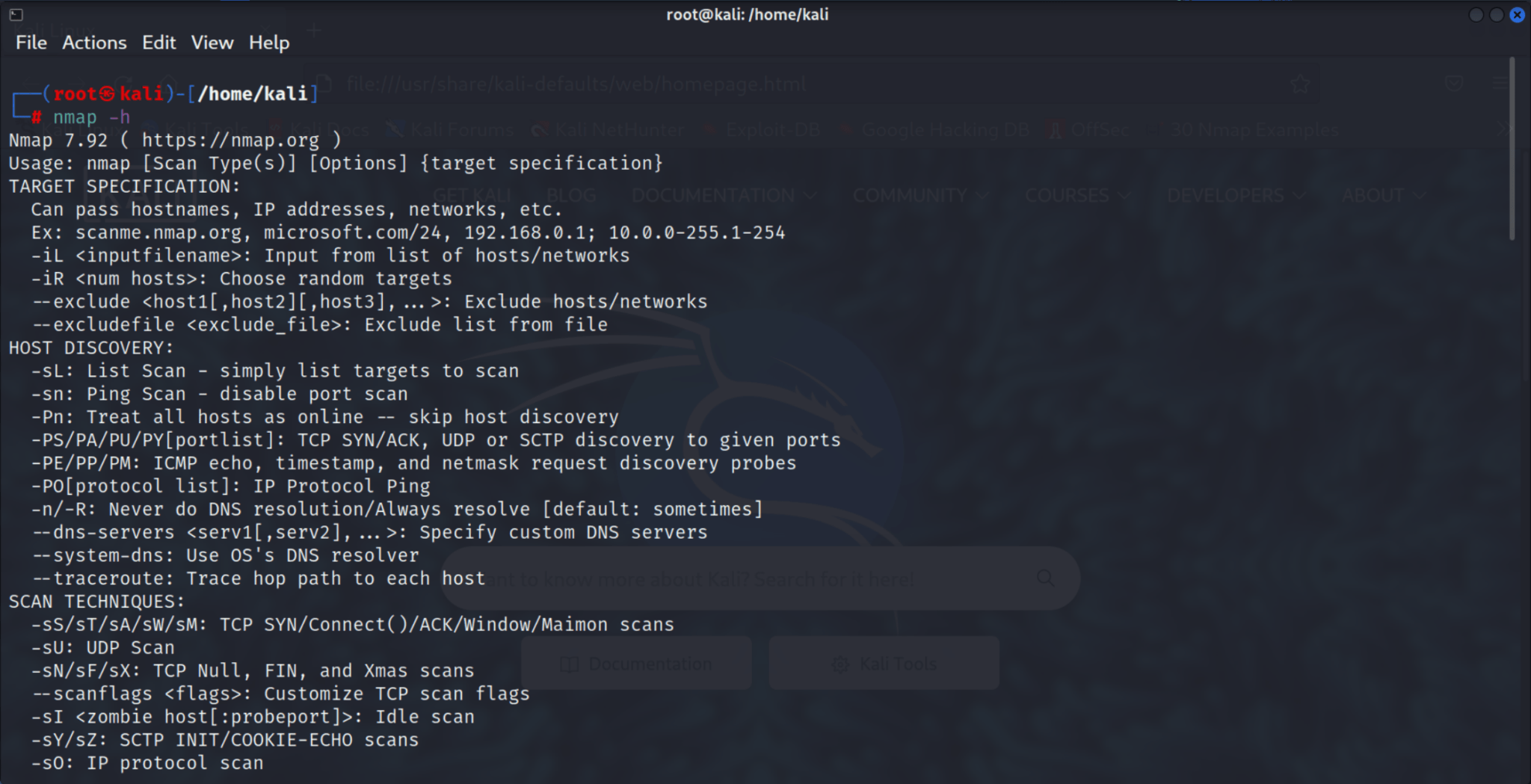Toggle the bookmark star in address bar
Image resolution: width=1531 pixels, height=784 pixels.
1301,84
